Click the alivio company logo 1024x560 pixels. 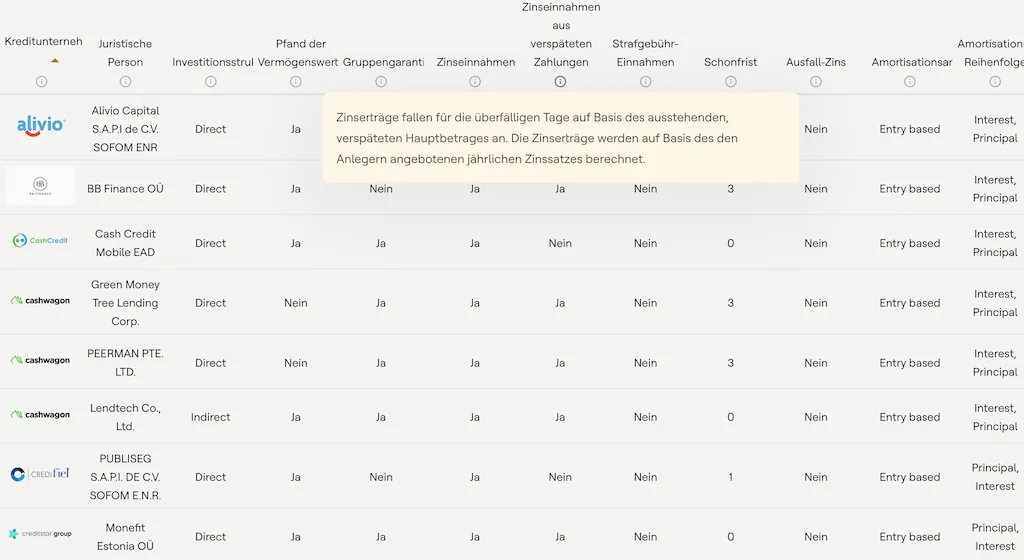(x=41, y=125)
